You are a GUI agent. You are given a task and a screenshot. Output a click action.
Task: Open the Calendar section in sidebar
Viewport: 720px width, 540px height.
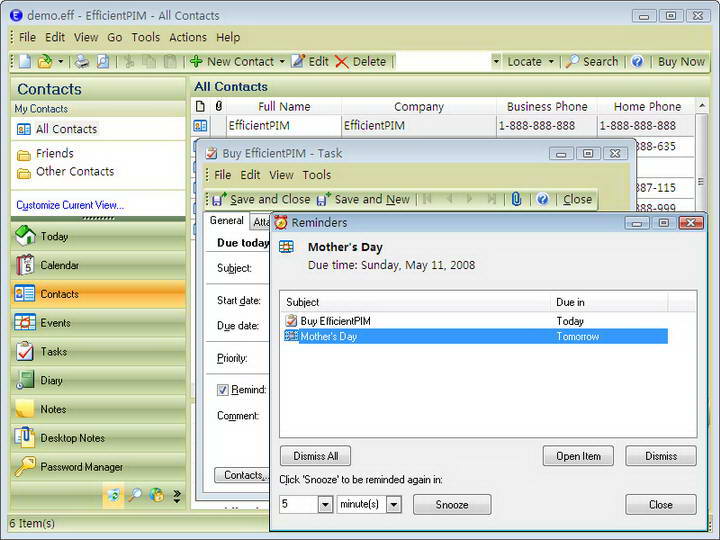coord(59,266)
